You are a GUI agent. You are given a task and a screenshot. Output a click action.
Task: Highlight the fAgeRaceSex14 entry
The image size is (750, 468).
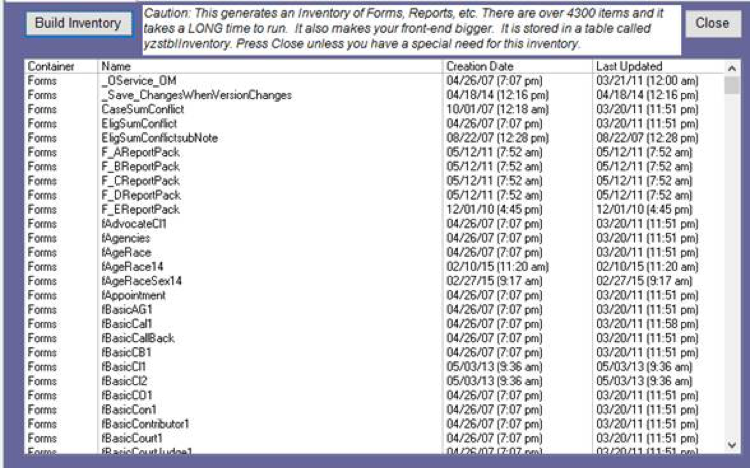click(x=140, y=281)
